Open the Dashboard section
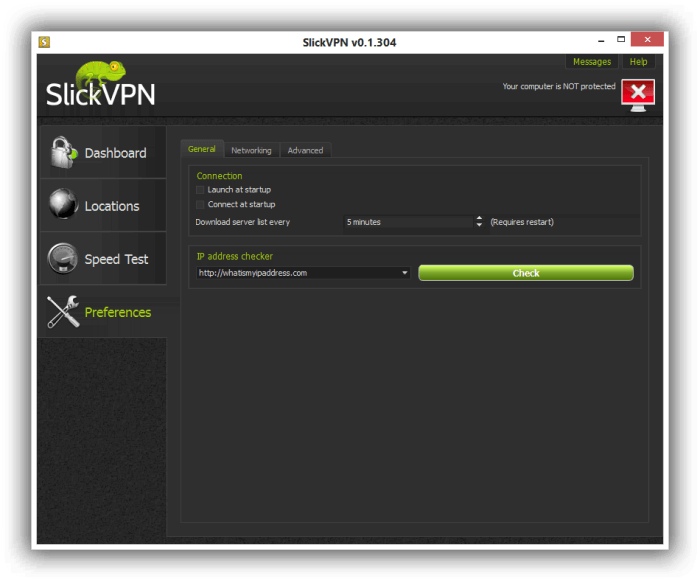 [103, 153]
